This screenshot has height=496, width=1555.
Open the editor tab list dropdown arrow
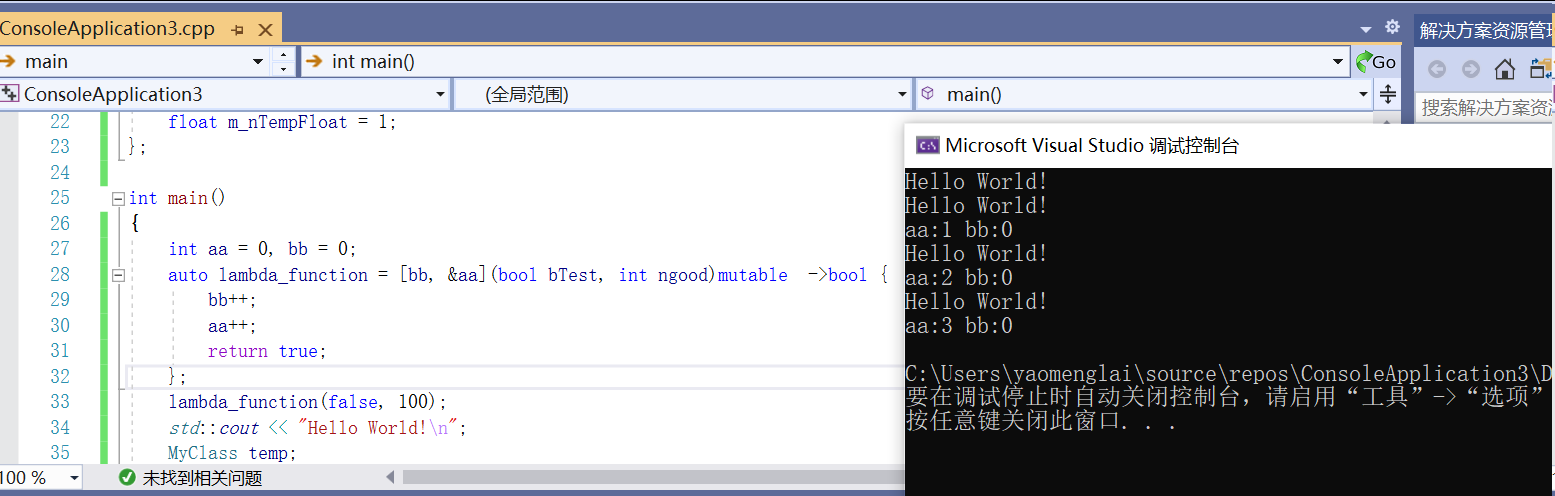[x=1366, y=29]
